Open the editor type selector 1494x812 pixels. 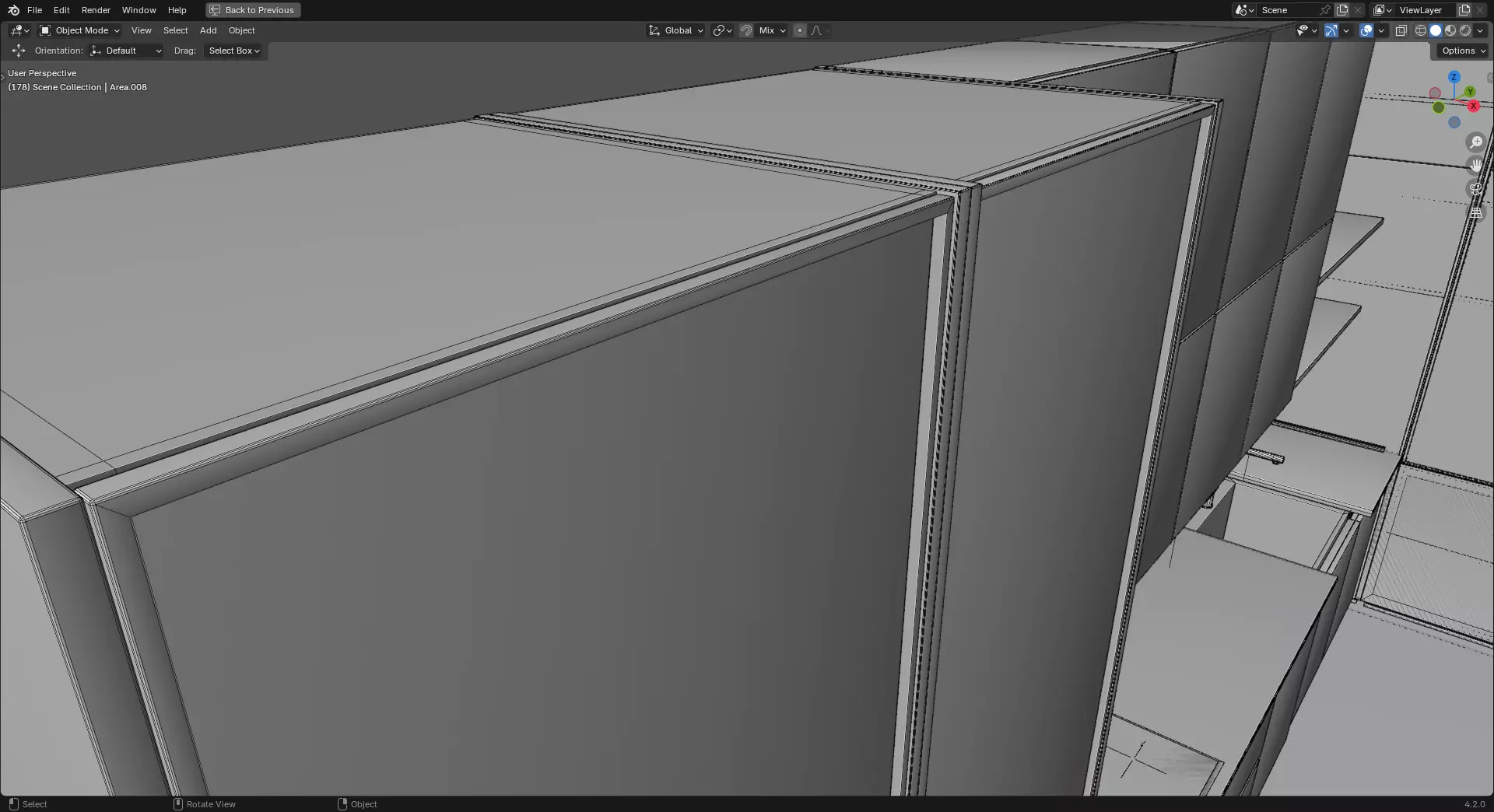(x=19, y=30)
